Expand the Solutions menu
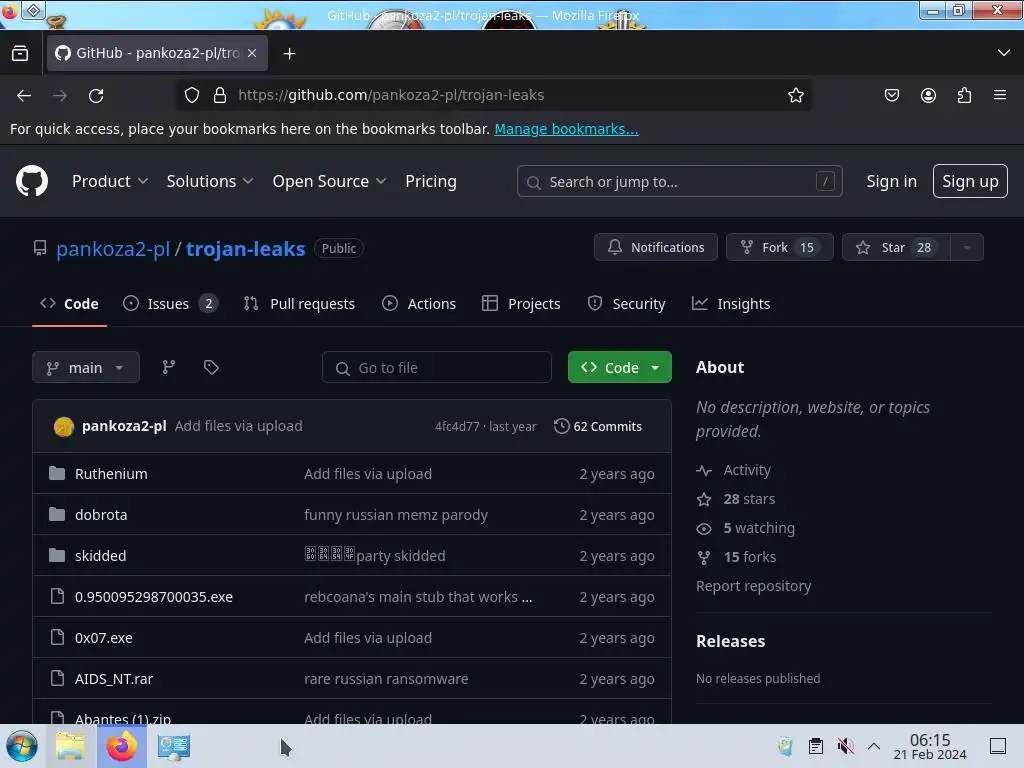The width and height of the screenshot is (1024, 768). (x=210, y=181)
